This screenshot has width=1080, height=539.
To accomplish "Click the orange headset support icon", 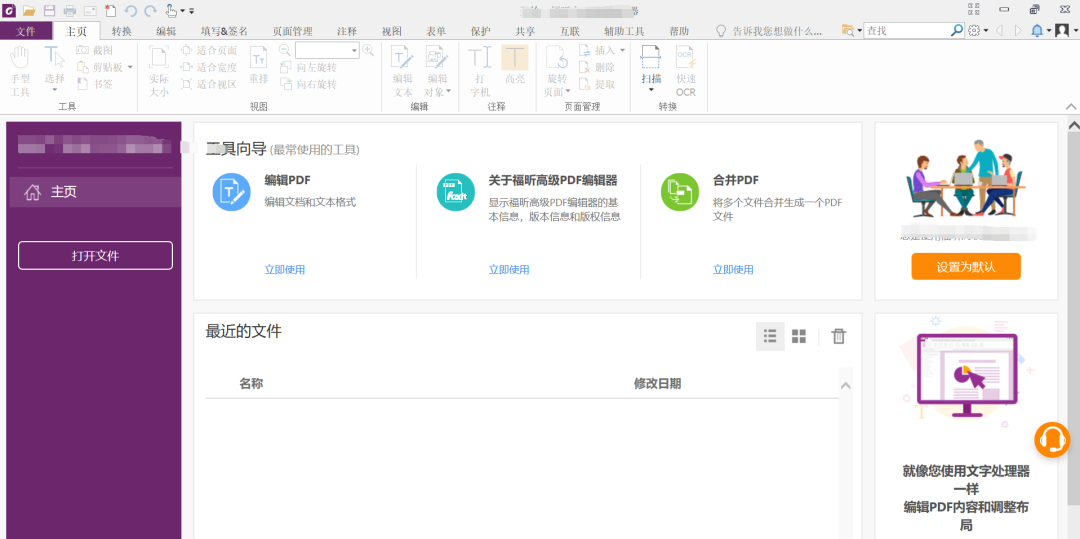I will tap(1052, 440).
